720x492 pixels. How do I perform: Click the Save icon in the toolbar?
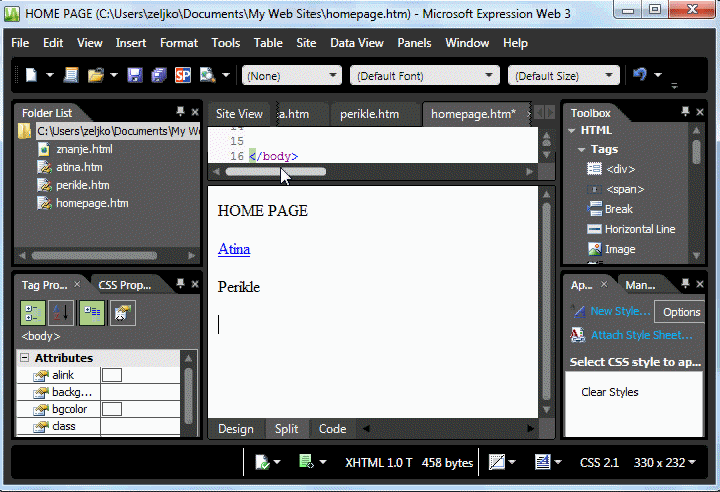pyautogui.click(x=137, y=75)
